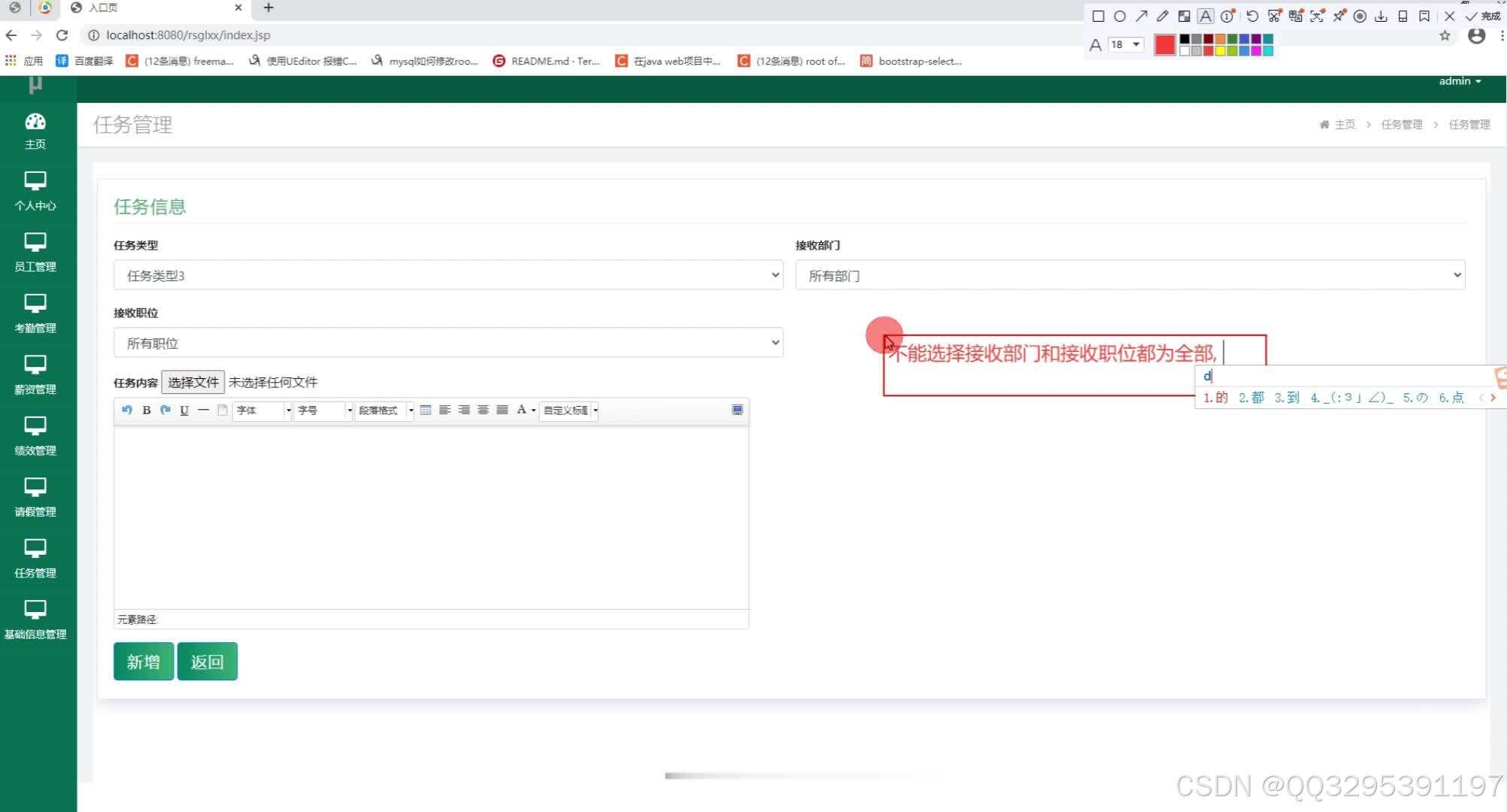Undo last annotation in screenshot toolbar
This screenshot has height=812, width=1507.
(1252, 17)
